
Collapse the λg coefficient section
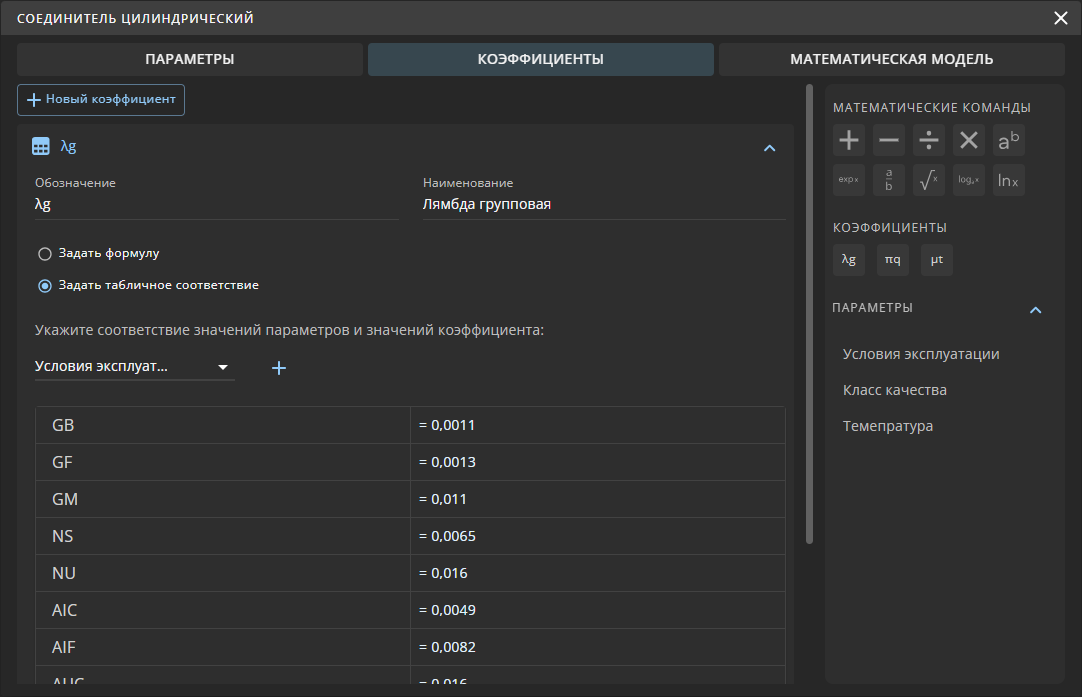point(769,148)
